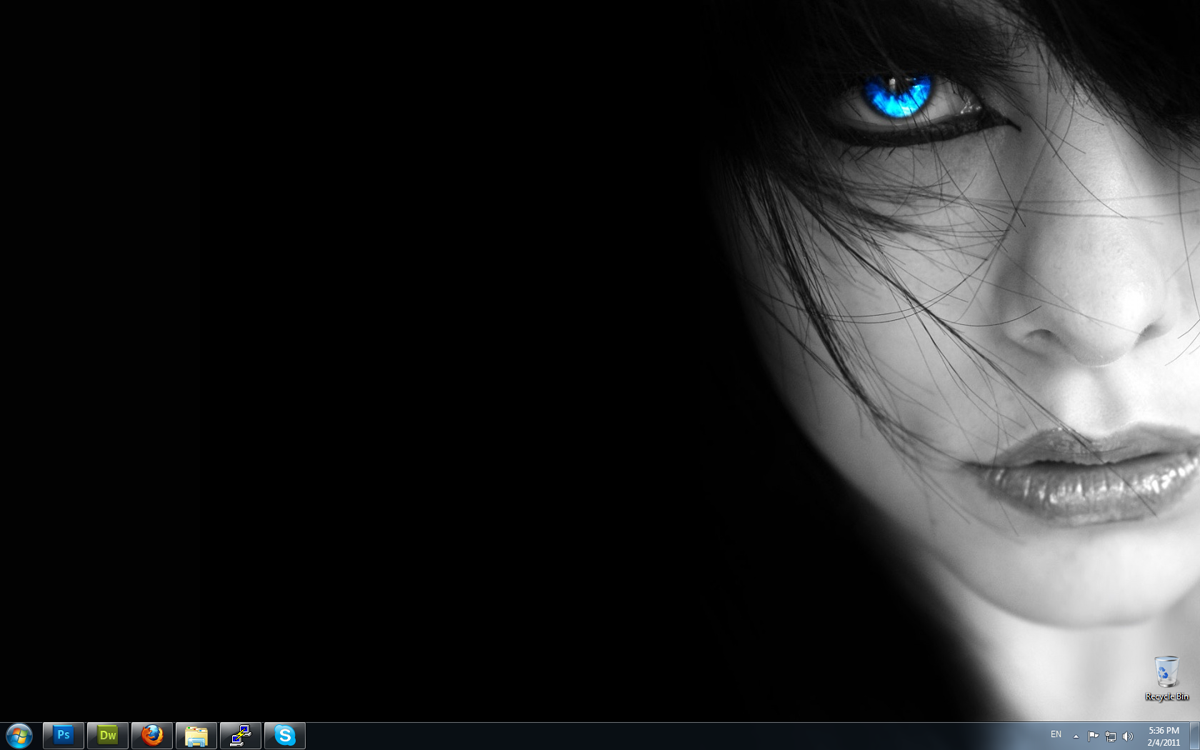Open the Windows Start menu orb

click(x=19, y=736)
